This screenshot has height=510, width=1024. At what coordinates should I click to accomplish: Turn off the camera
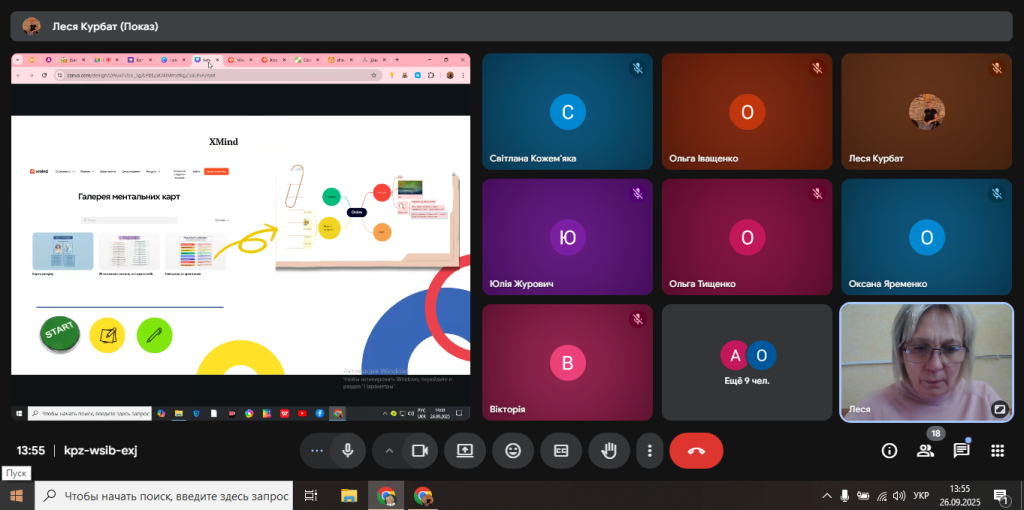[420, 450]
